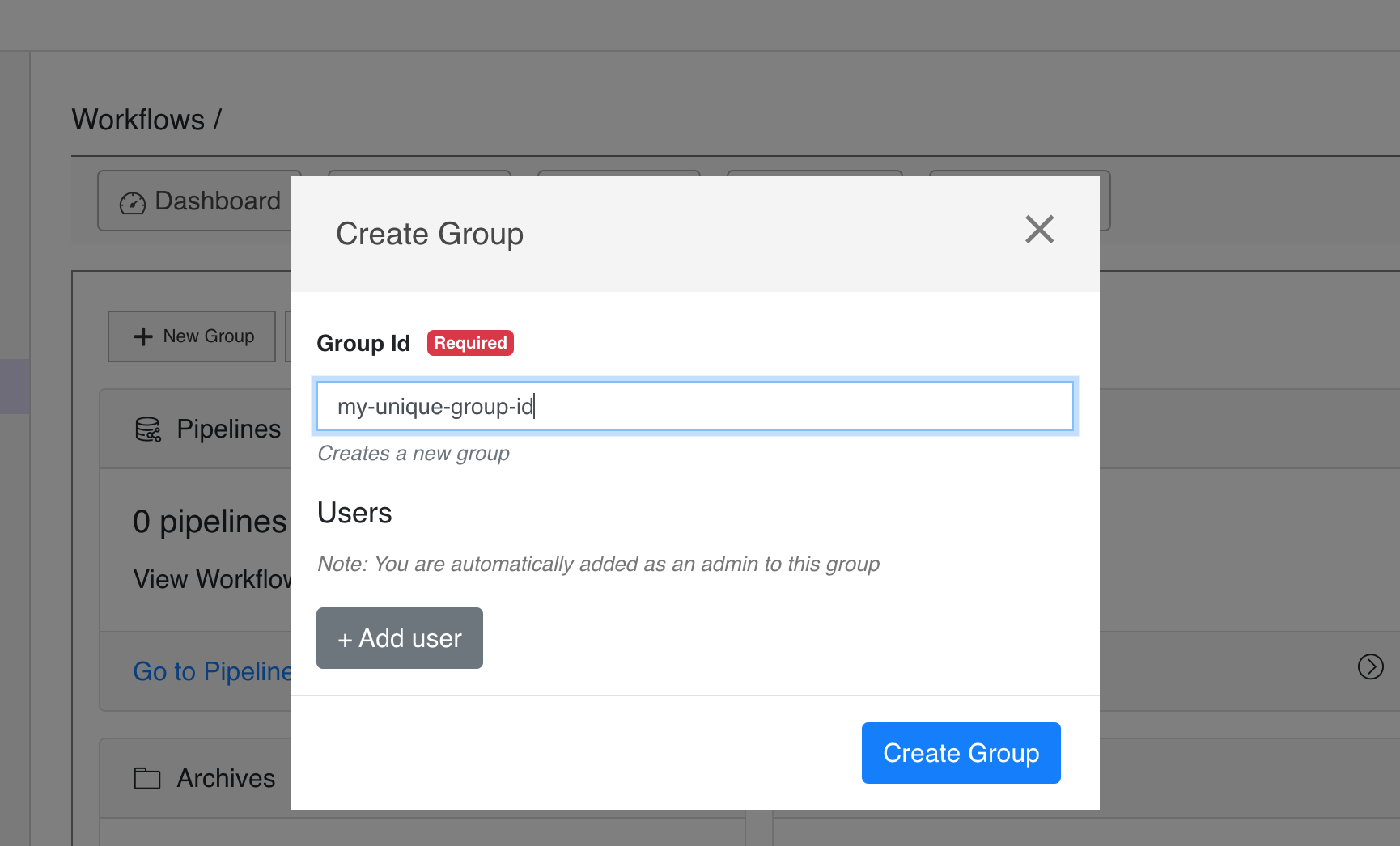Open the Dashboard tab
The height and width of the screenshot is (846, 1400).
(195, 201)
